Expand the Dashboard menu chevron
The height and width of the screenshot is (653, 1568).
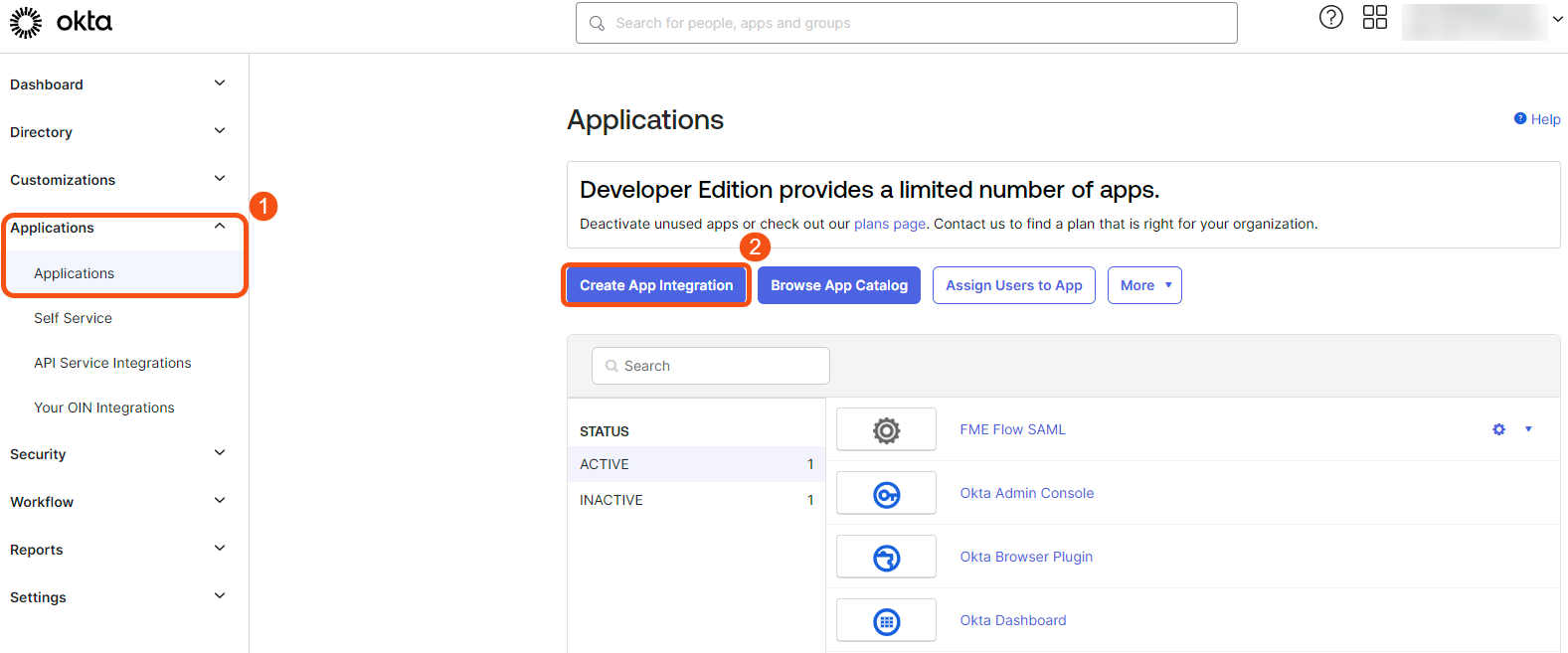pos(220,83)
